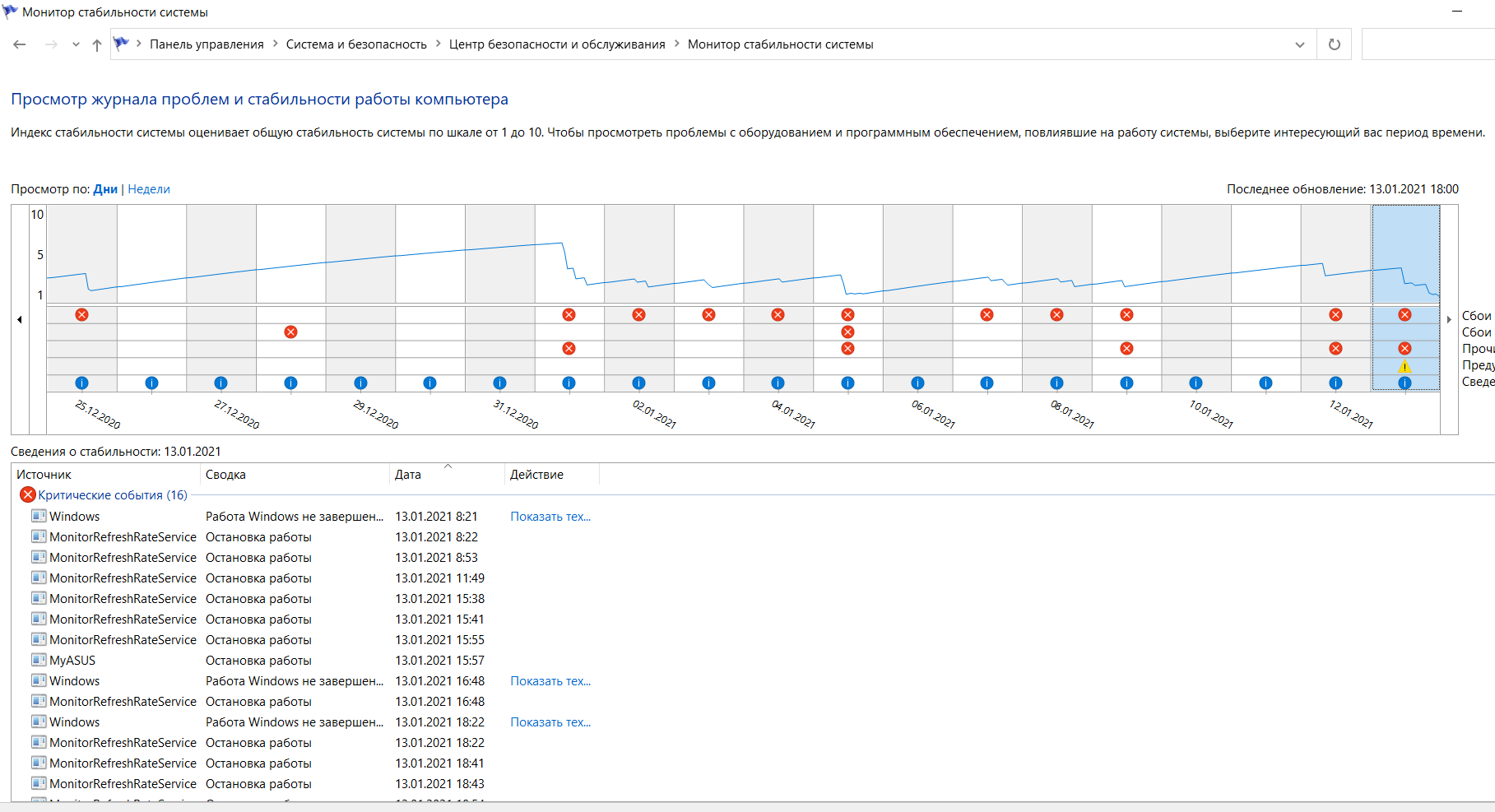Image resolution: width=1495 pixels, height=812 pixels.
Task: Click the 25.12.2020 date label below the chart
Action: point(97,414)
